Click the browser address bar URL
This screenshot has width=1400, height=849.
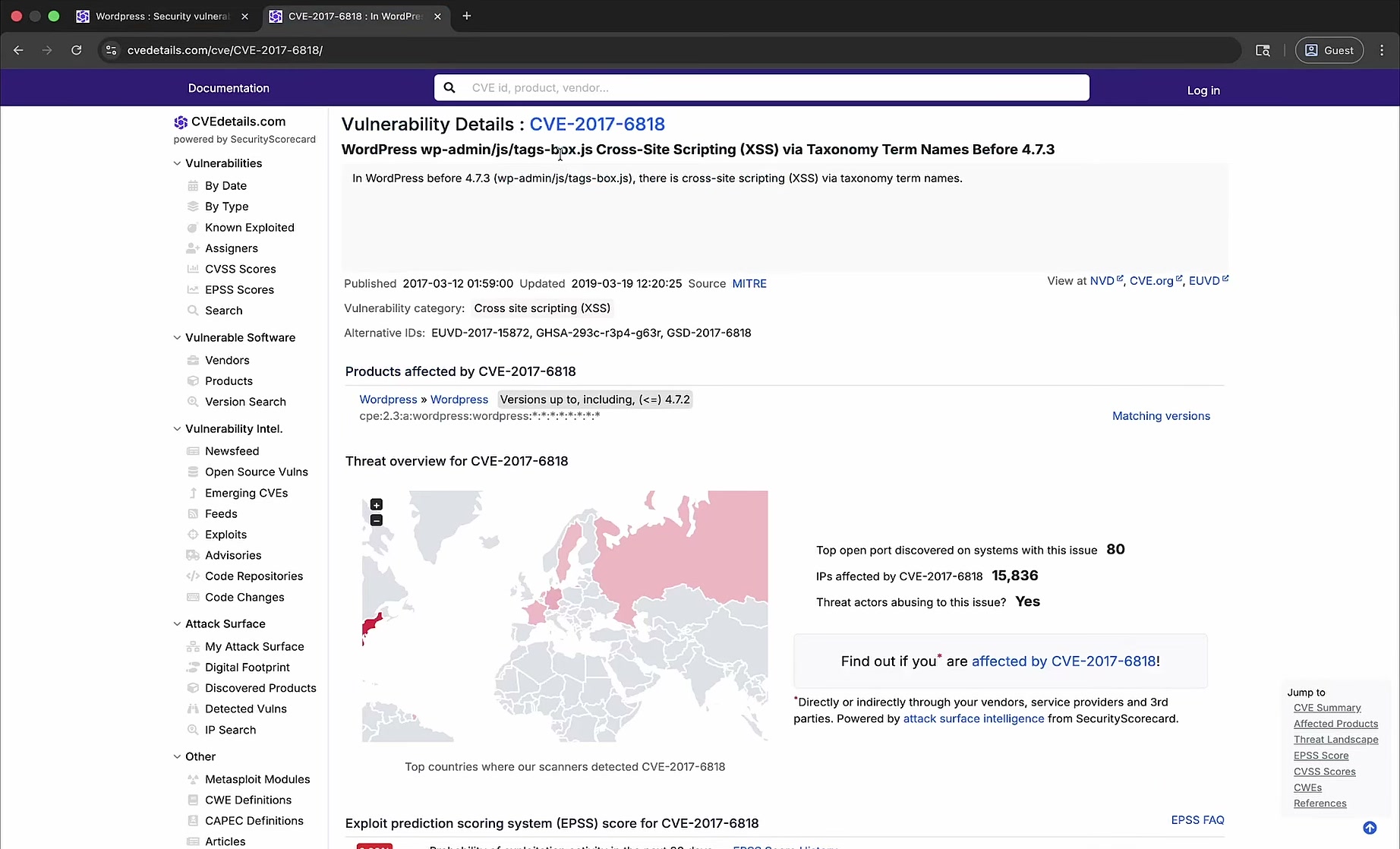point(225,50)
